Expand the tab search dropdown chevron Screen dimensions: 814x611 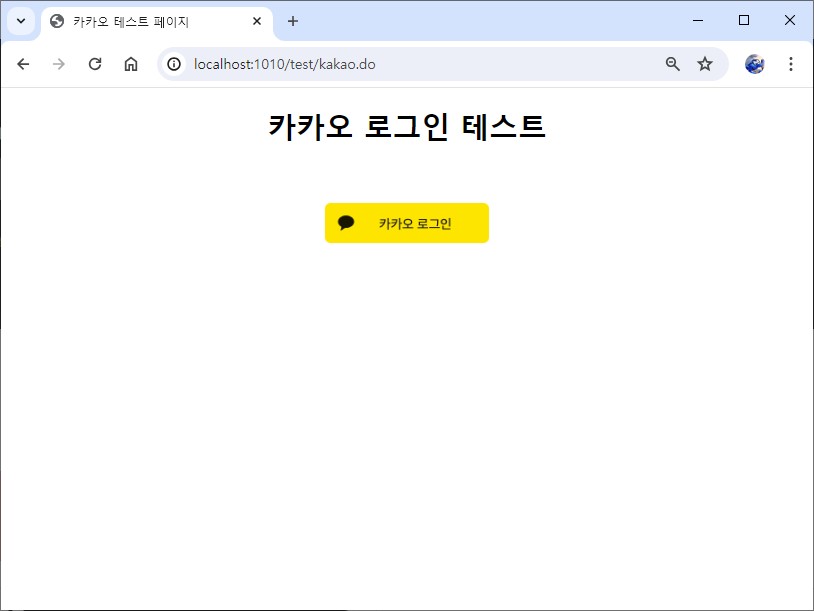(21, 21)
